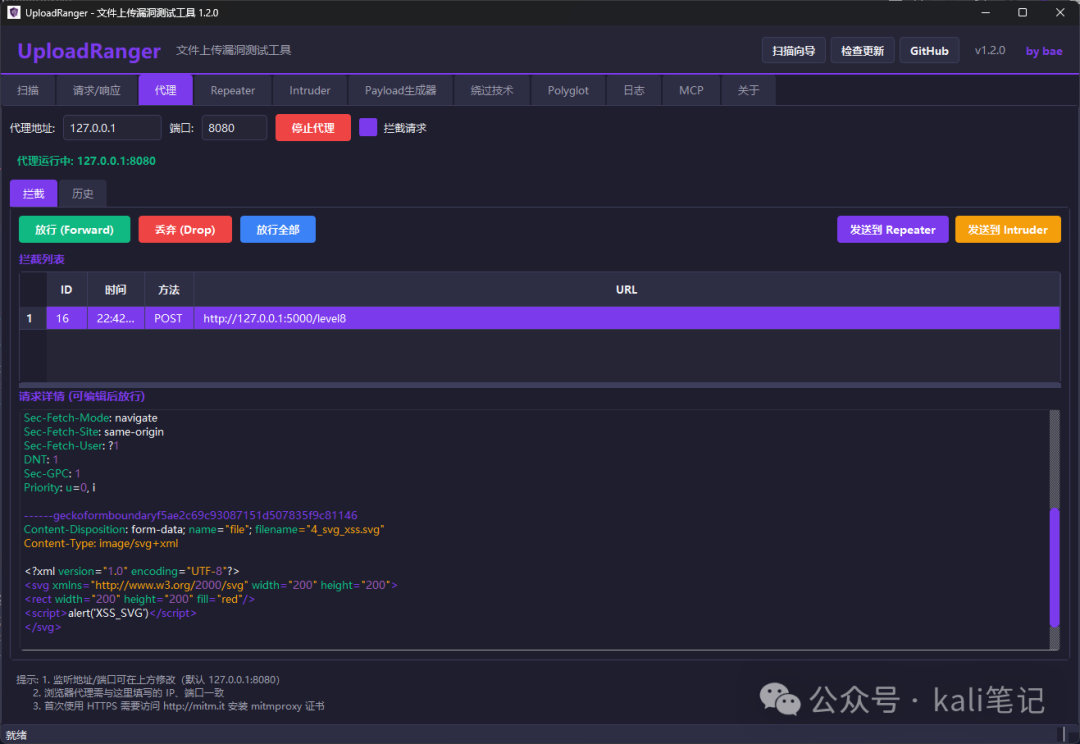This screenshot has width=1080, height=744.
Task: Click the URL column header
Action: (x=626, y=289)
